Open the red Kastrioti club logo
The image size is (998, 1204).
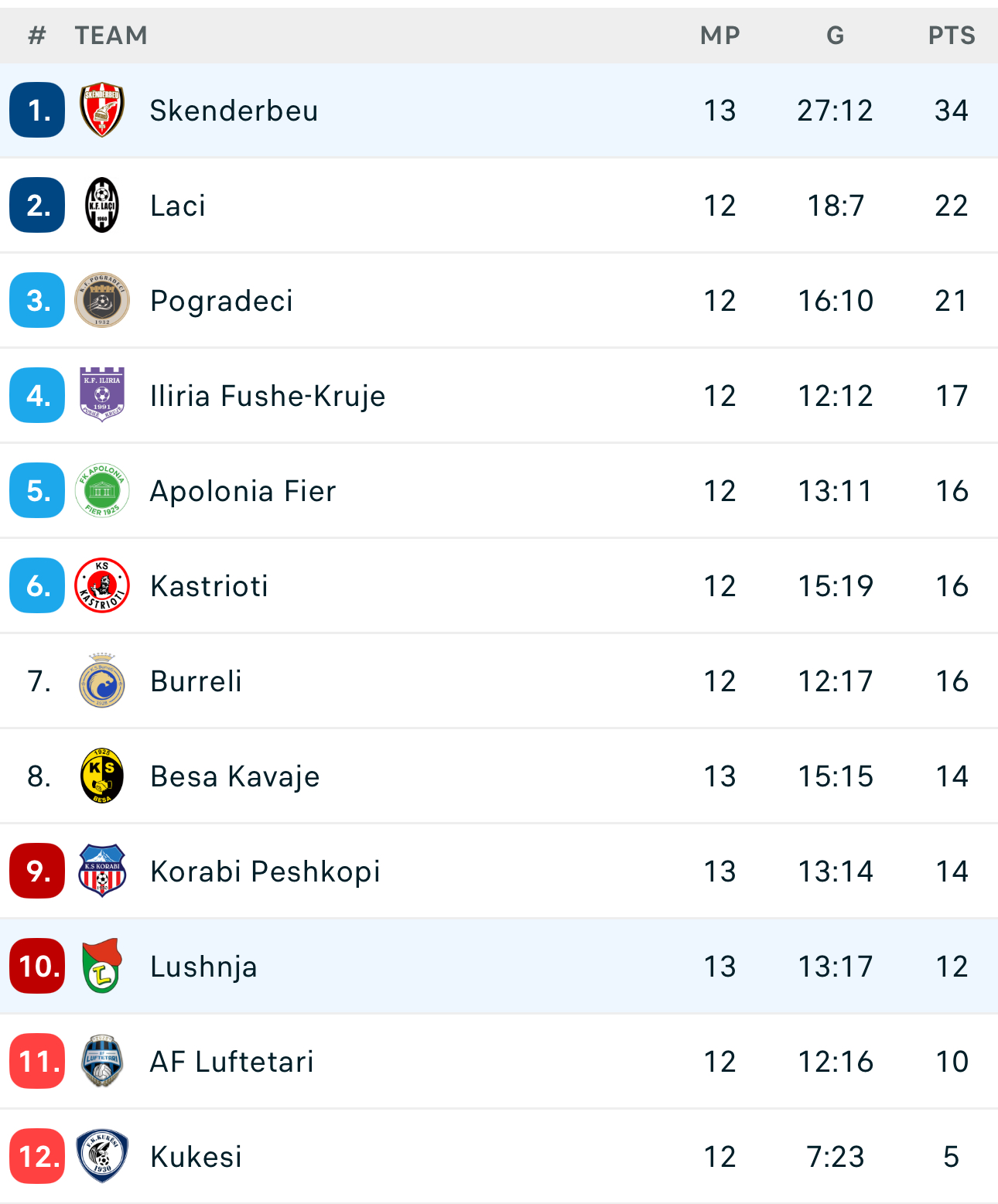click(102, 585)
